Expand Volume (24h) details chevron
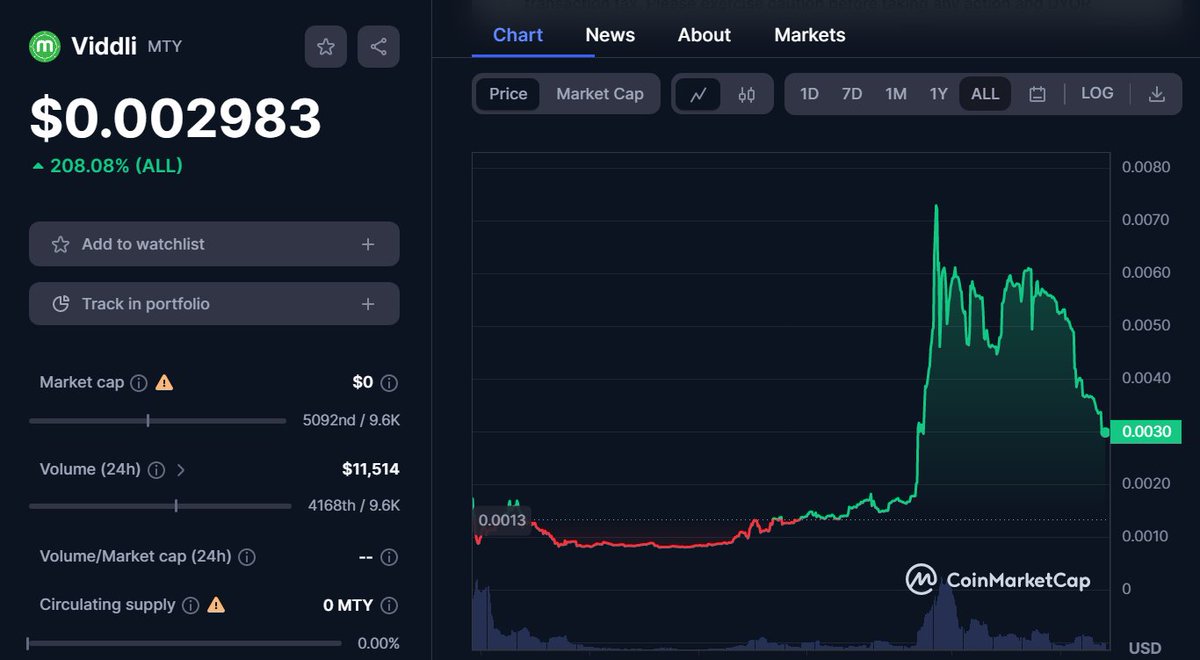This screenshot has height=660, width=1200. click(181, 470)
